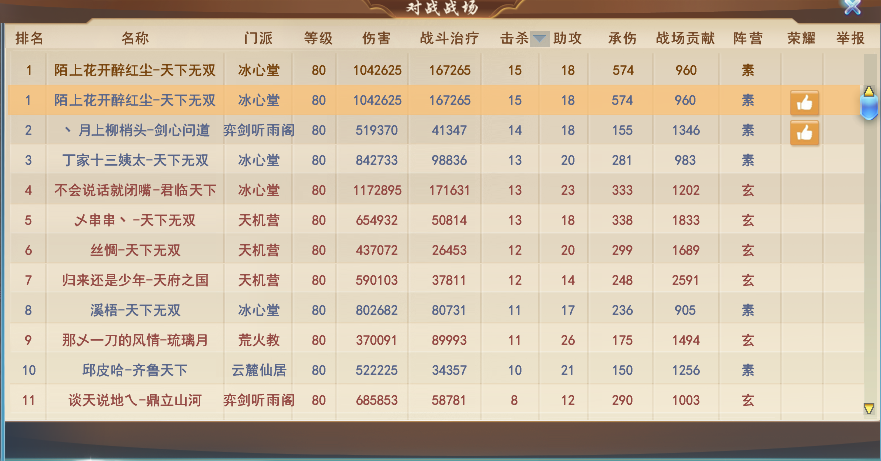This screenshot has width=881, height=461.
Task: Sort by 门派 column header
Action: (258, 38)
